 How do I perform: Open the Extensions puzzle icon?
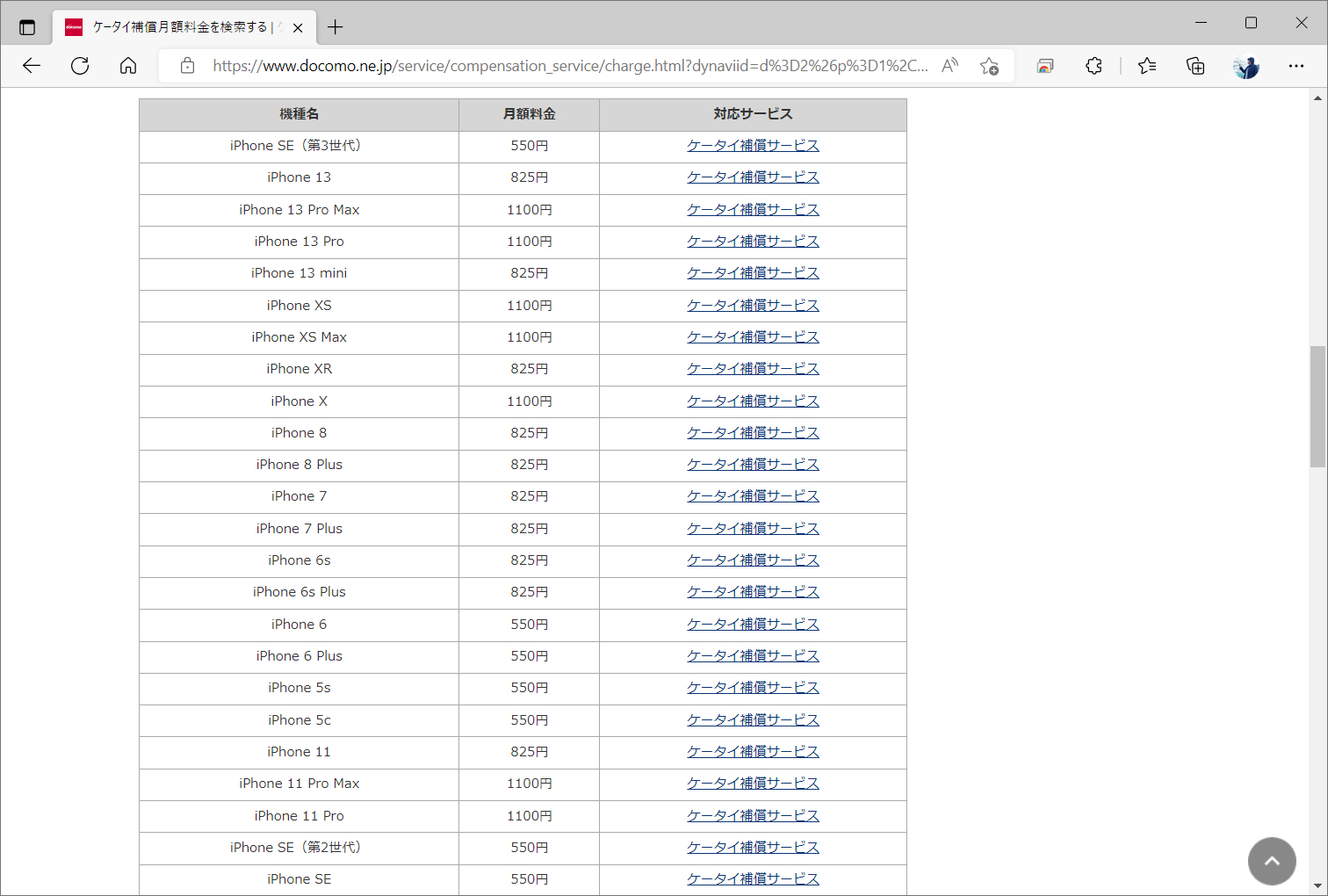point(1093,66)
